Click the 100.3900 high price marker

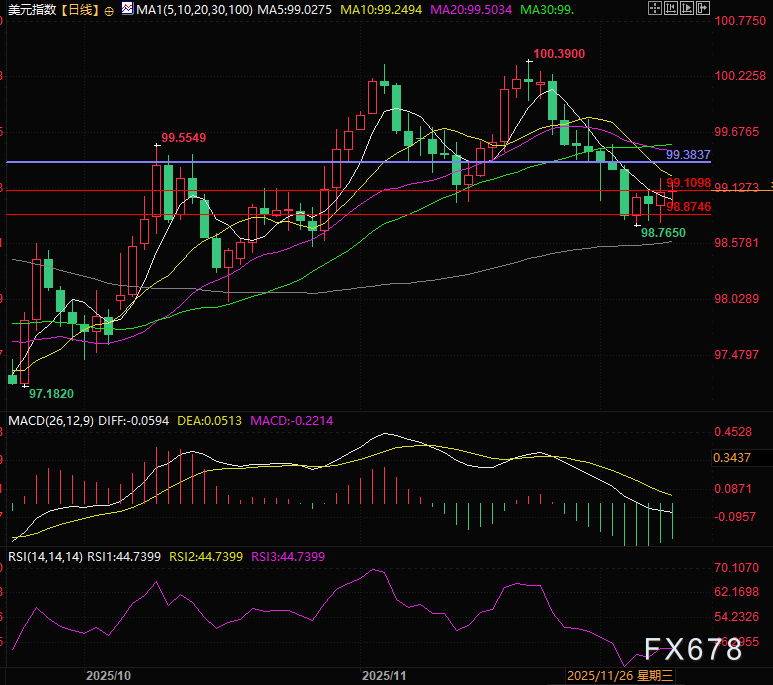tap(559, 53)
